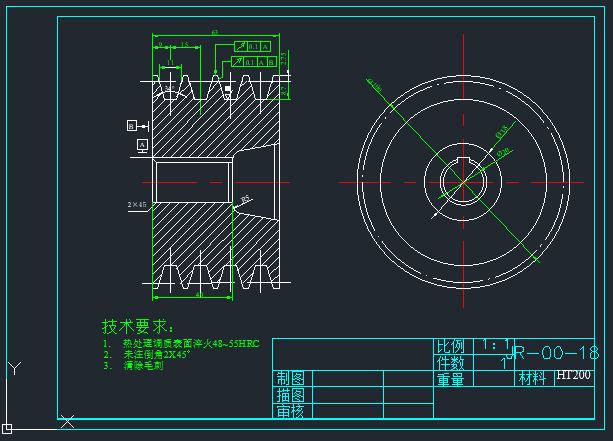The image size is (613, 441).
Task: Click empty name cell beside 制图
Action: coord(348,378)
